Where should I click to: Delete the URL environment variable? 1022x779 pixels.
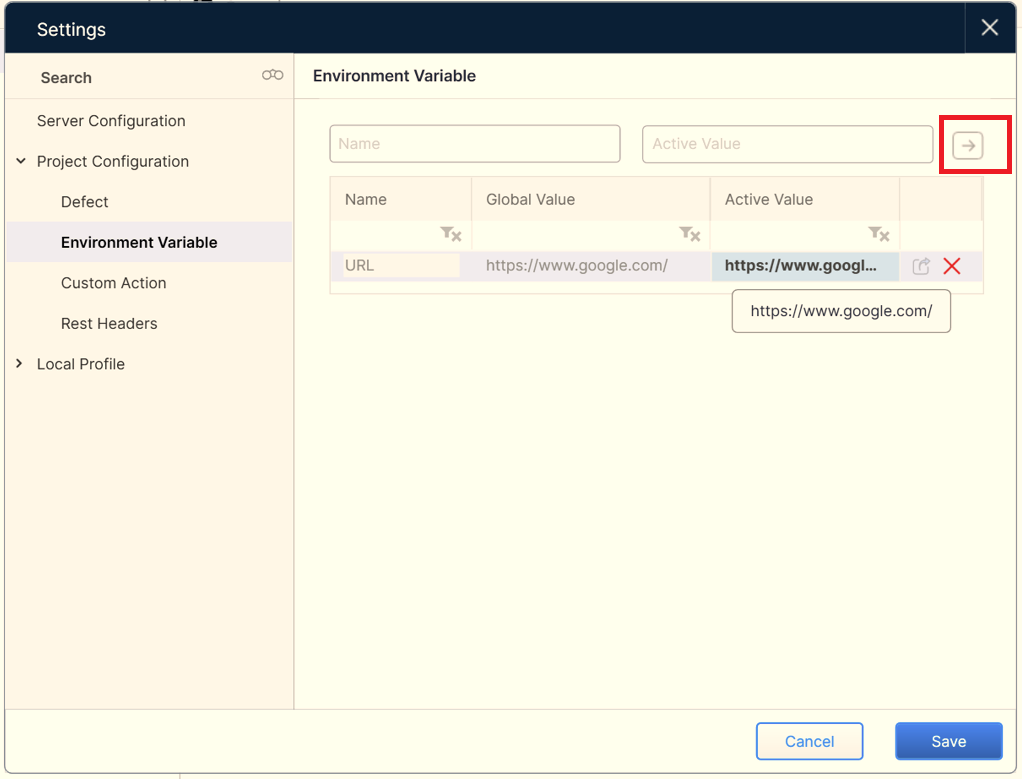click(x=952, y=266)
